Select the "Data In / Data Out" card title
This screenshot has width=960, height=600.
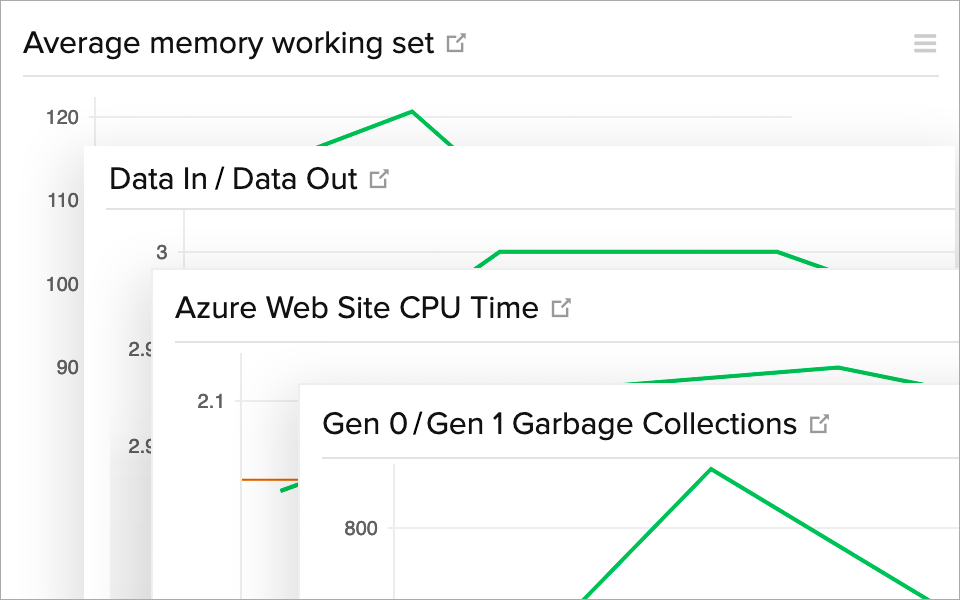tap(232, 178)
